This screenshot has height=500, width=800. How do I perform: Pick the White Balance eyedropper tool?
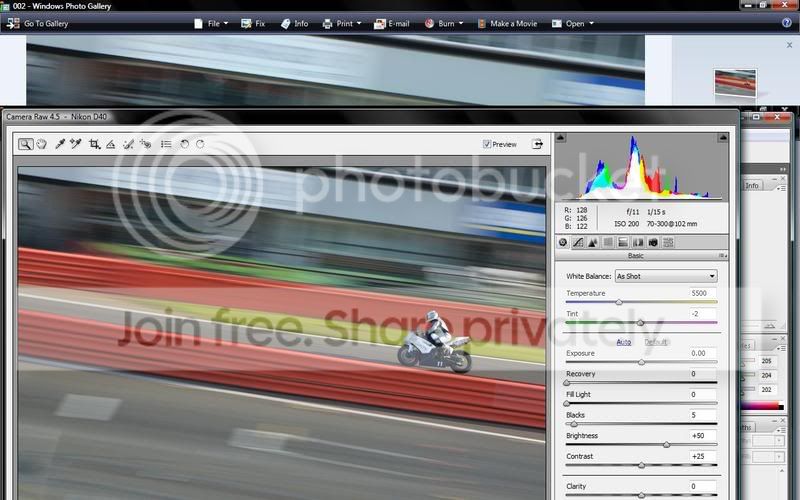[60, 144]
